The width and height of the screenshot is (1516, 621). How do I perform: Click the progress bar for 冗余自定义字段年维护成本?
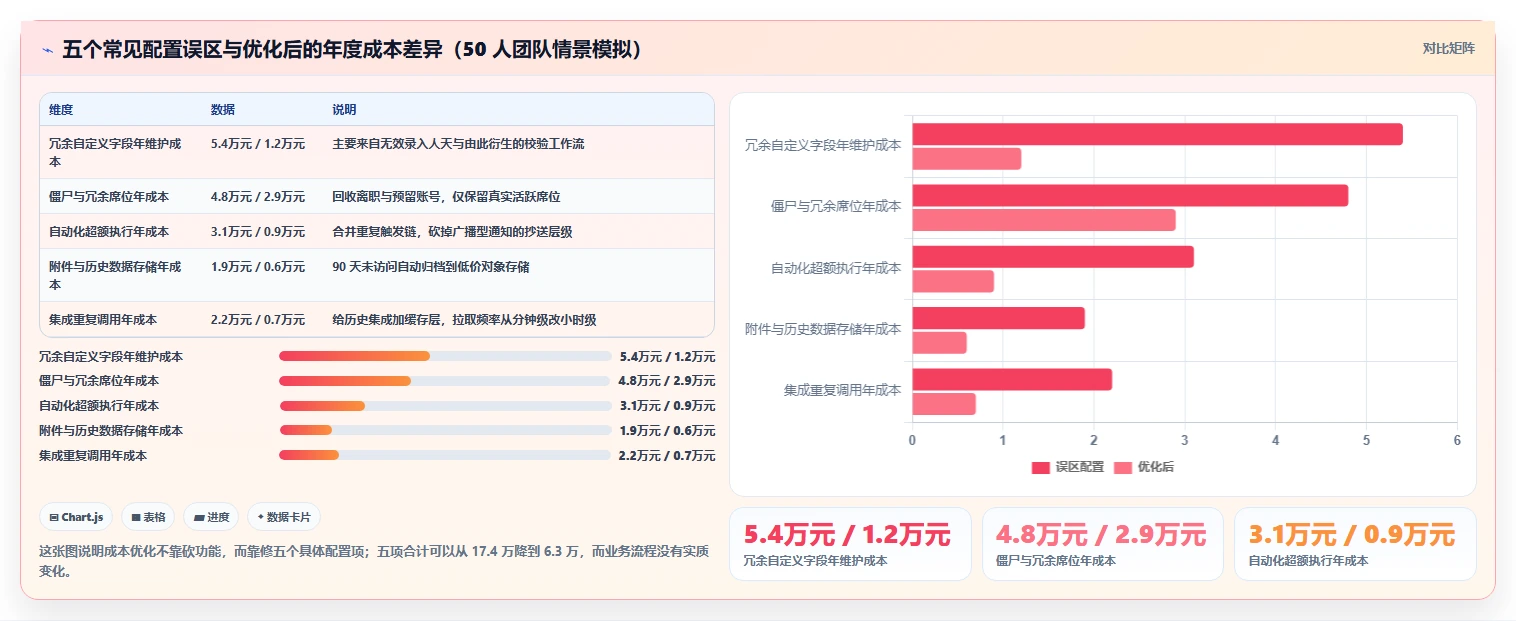445,356
